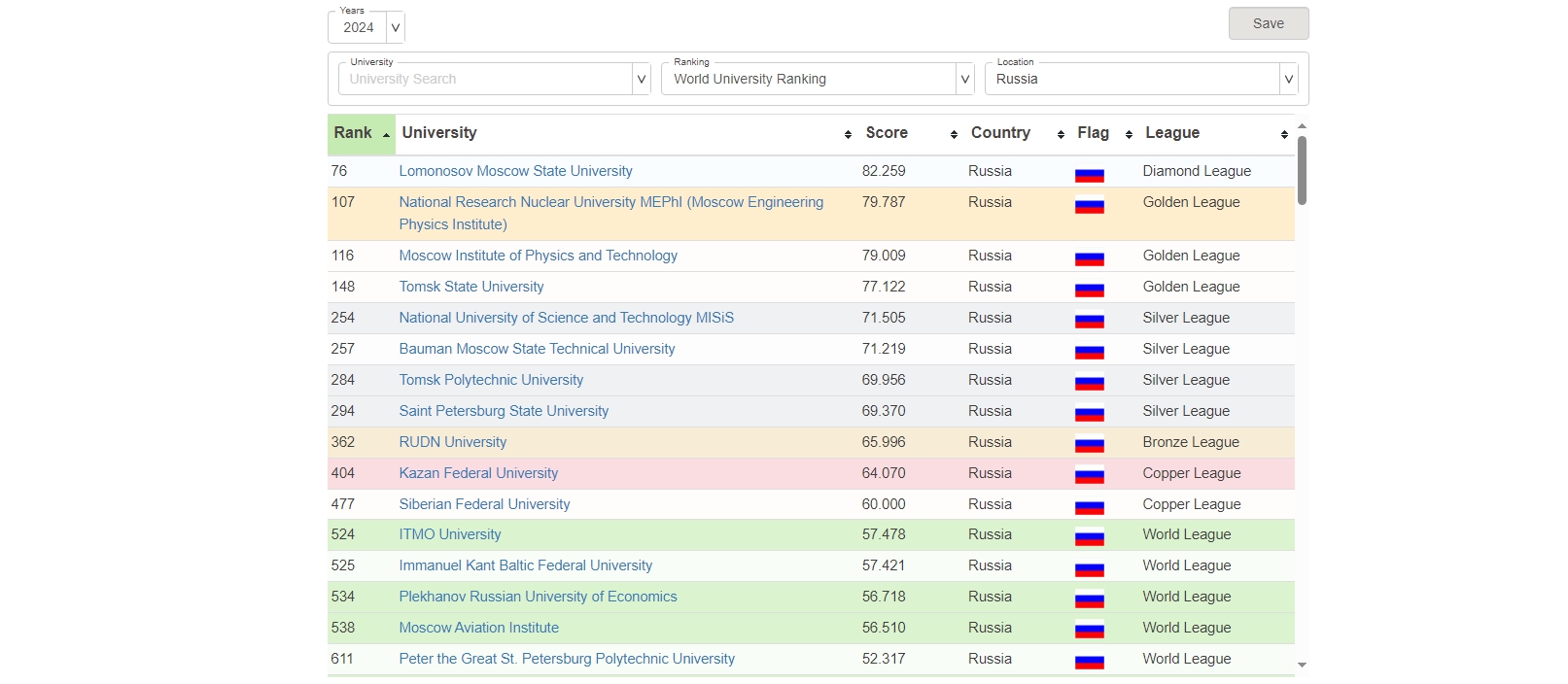
Task: Click the table vertical scrollbar thumb
Action: point(1302,170)
